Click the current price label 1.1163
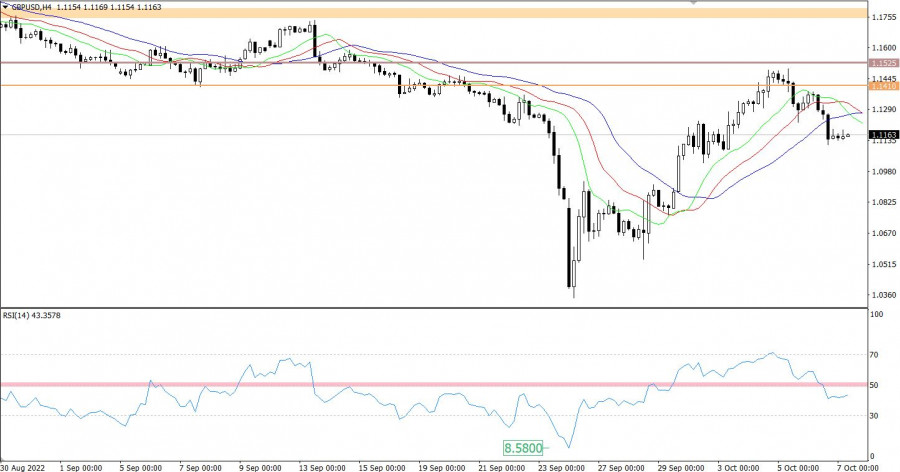900x472 pixels. click(x=882, y=135)
